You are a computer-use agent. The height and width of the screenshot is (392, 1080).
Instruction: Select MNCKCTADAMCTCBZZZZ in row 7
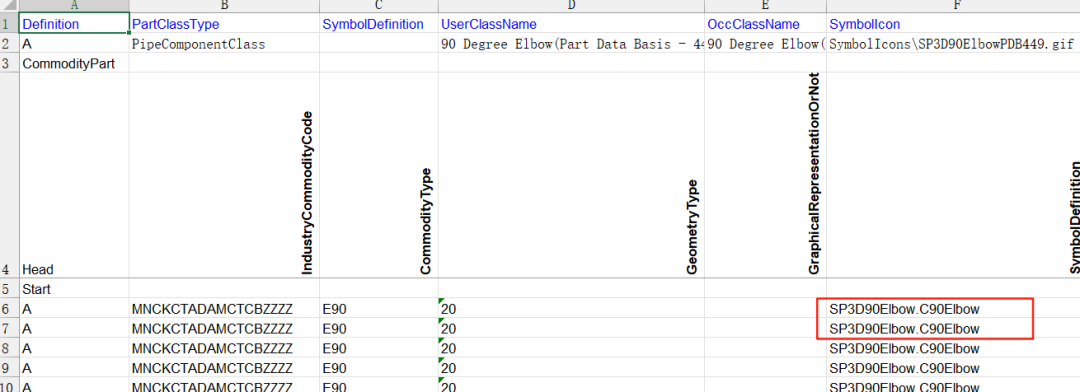224,329
